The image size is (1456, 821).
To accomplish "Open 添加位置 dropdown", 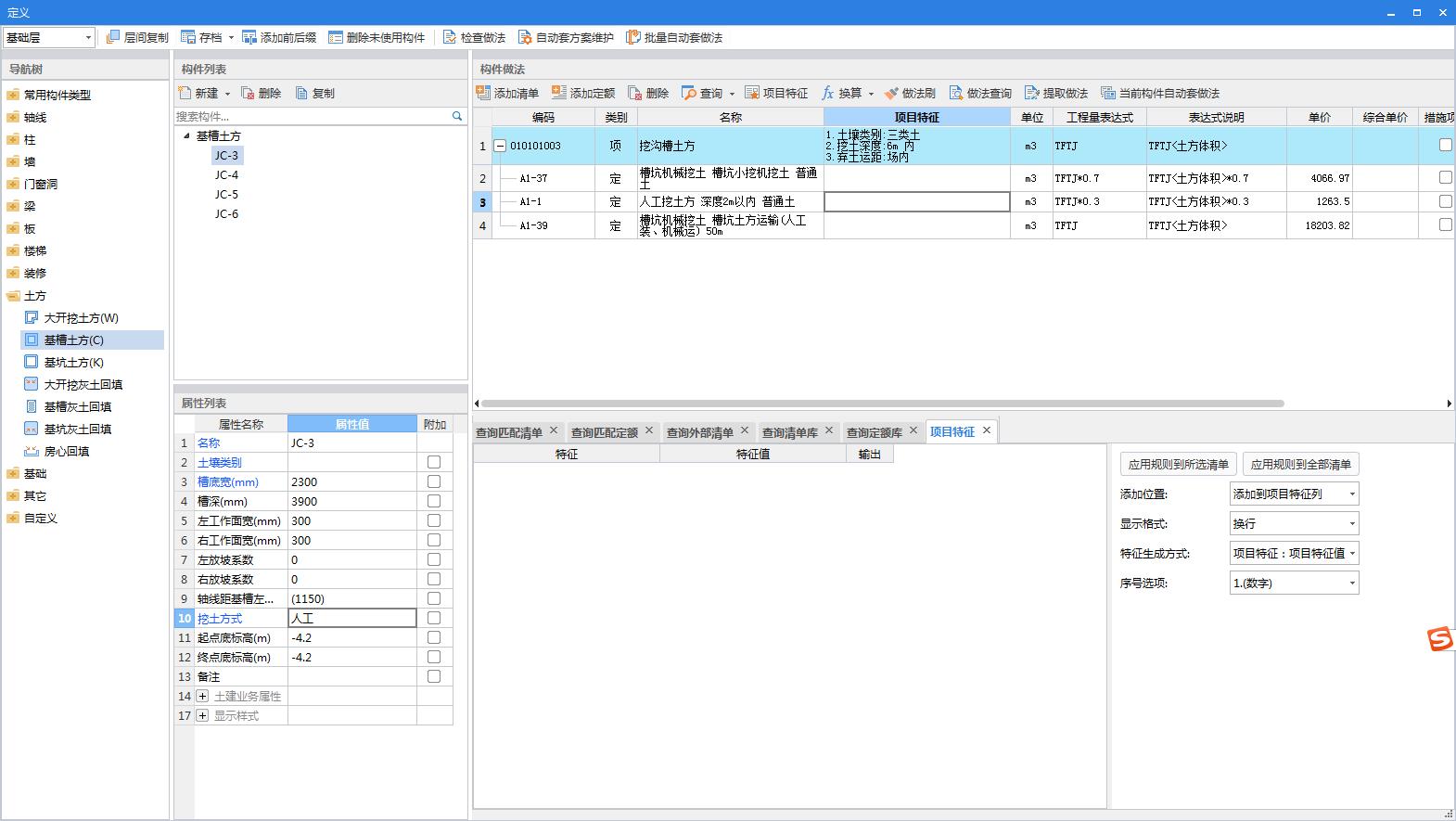I will [x=1294, y=494].
